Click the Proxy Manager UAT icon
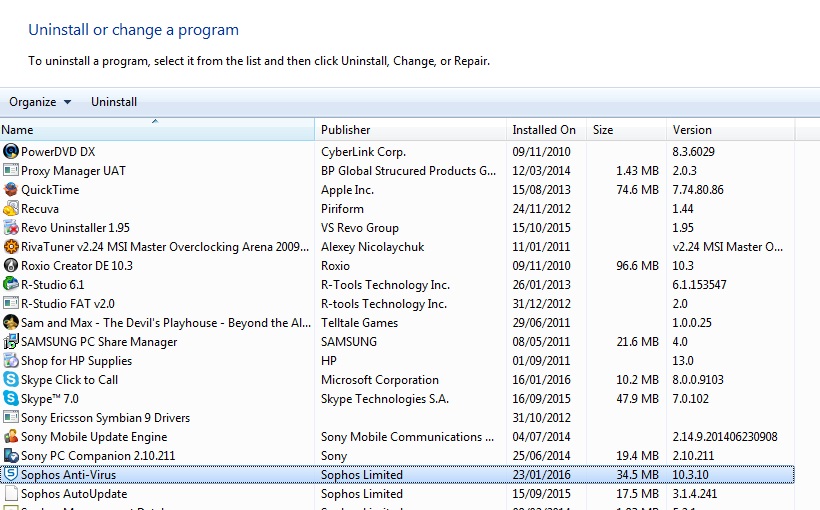This screenshot has height=510, width=820. point(10,171)
